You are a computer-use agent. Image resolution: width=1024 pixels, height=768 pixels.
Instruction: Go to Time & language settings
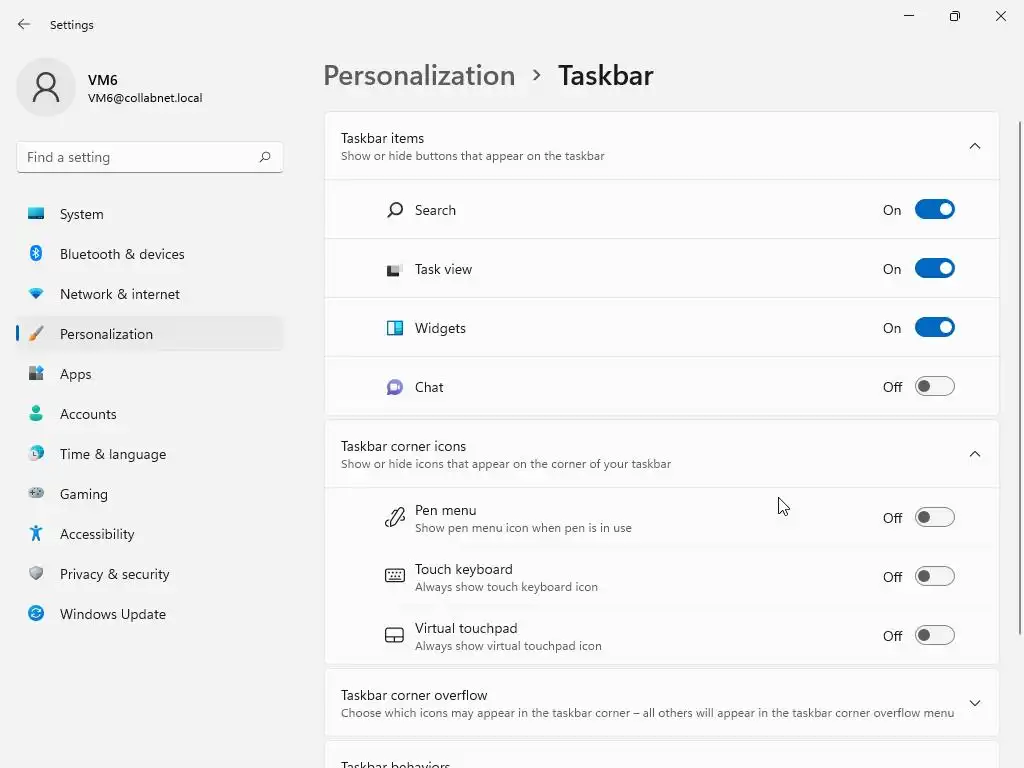112,454
